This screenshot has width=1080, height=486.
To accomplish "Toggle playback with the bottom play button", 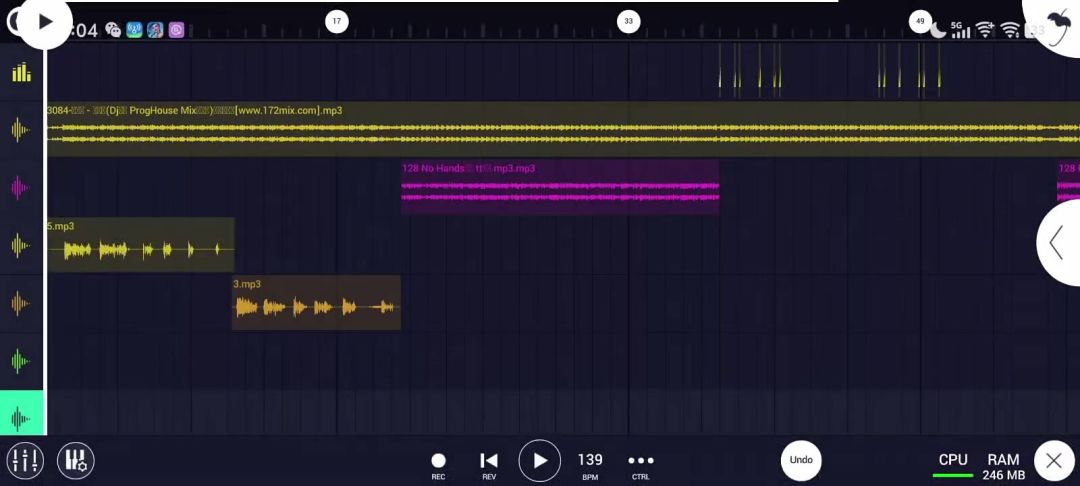I will tap(539, 460).
